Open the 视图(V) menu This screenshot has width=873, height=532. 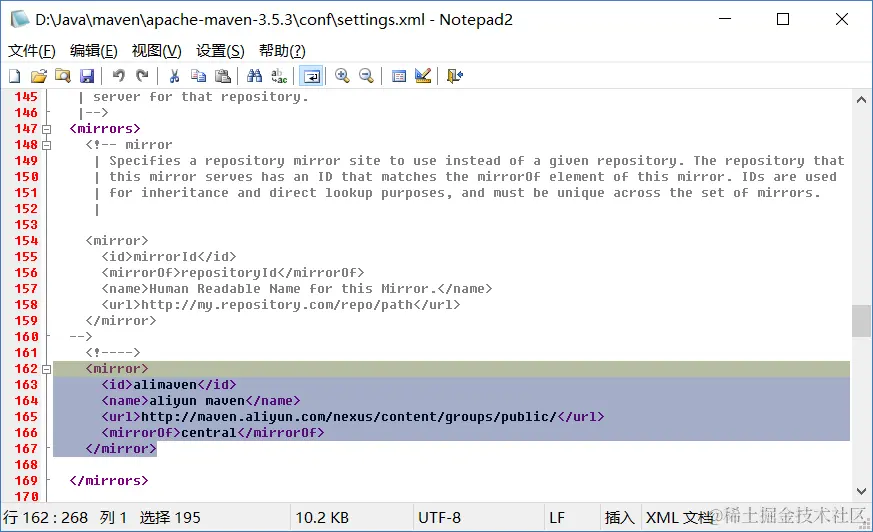[x=156, y=51]
